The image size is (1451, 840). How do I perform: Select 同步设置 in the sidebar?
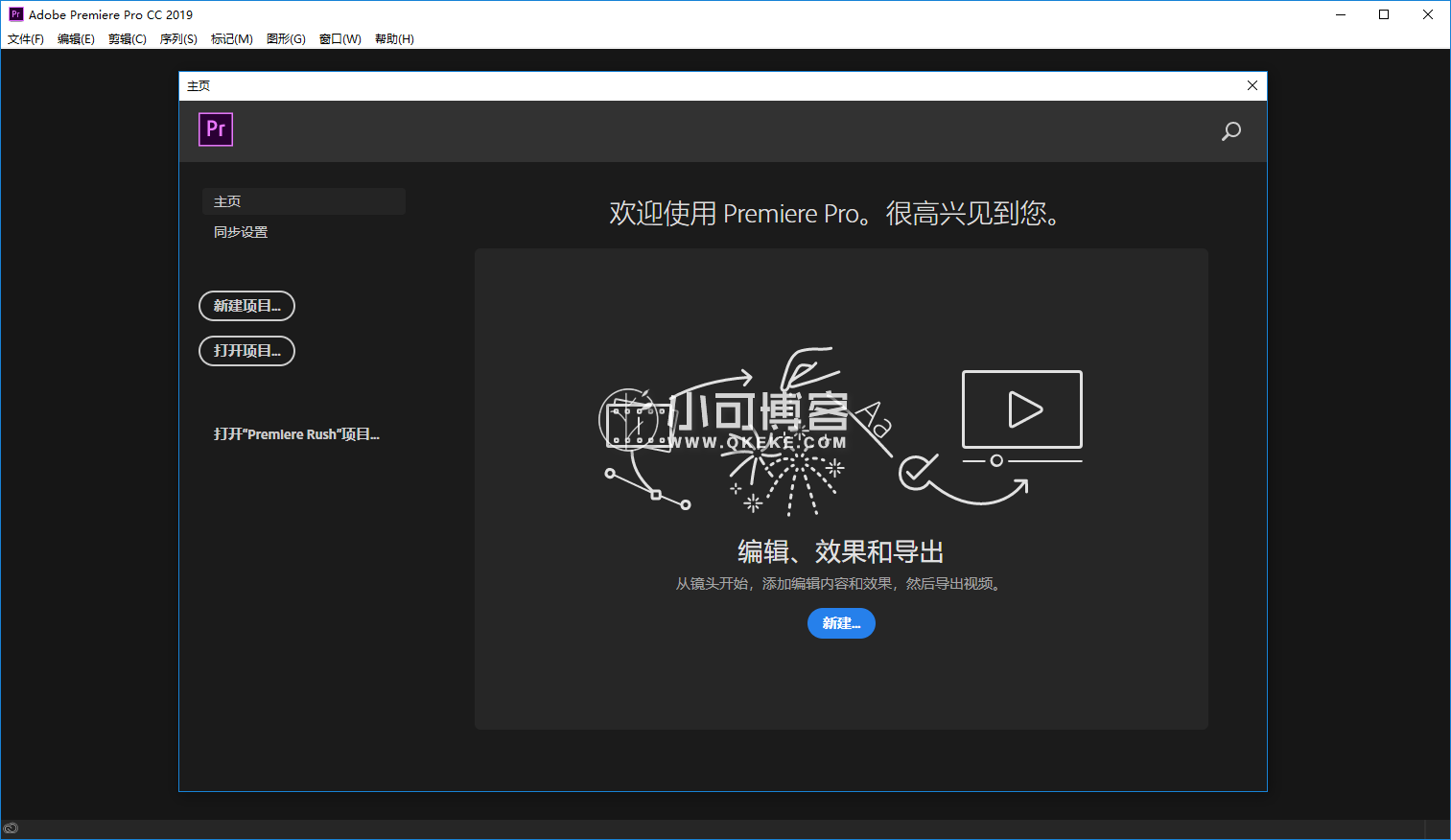[x=241, y=232]
